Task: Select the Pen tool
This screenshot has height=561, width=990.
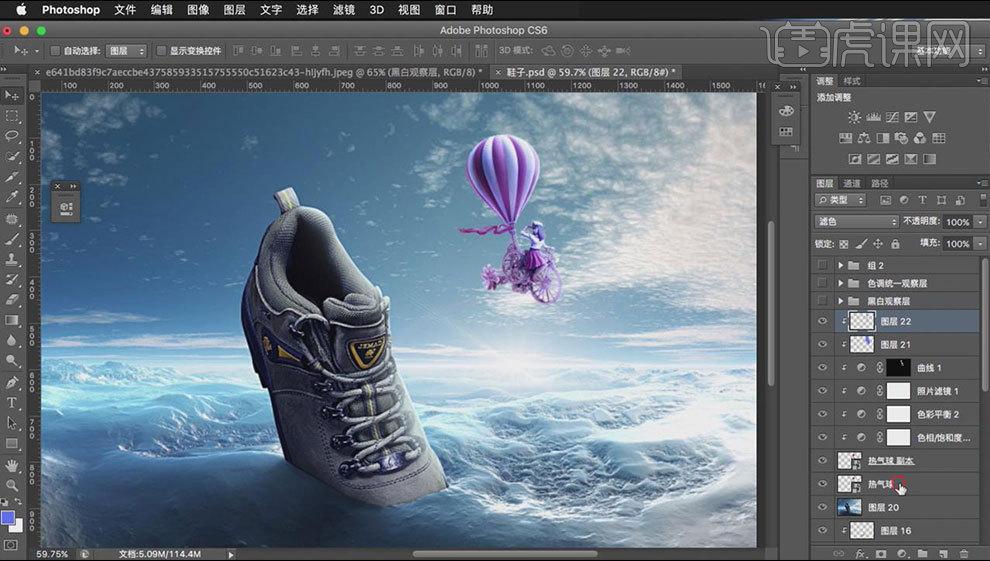Action: click(11, 382)
